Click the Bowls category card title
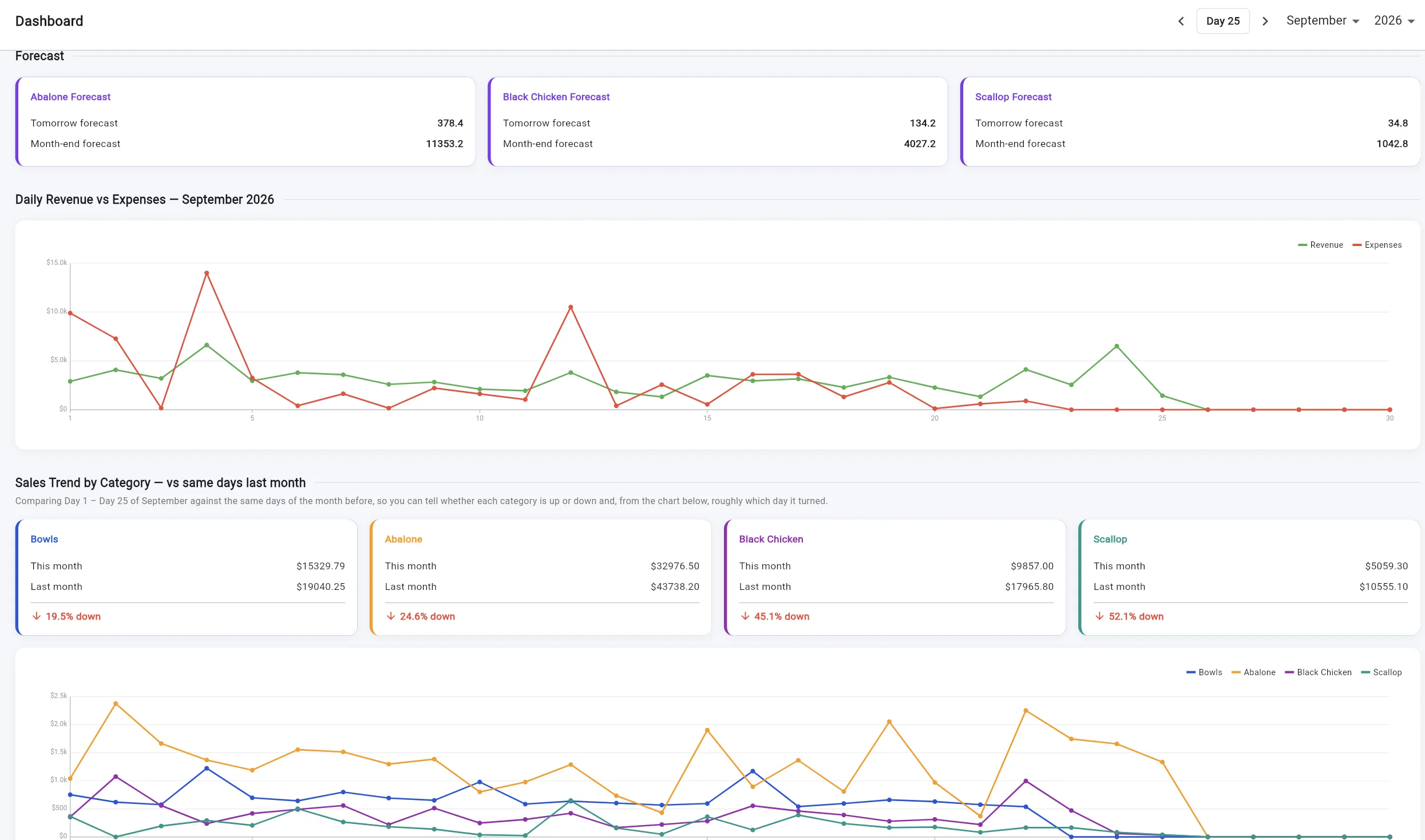 [x=44, y=539]
